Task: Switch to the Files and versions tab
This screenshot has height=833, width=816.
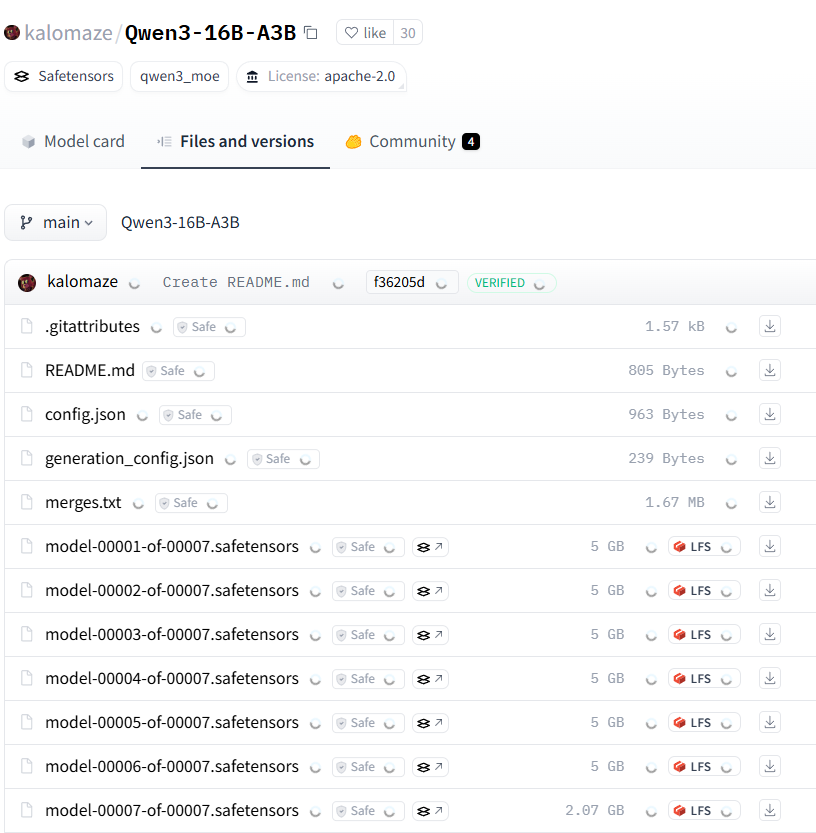Action: (x=235, y=142)
